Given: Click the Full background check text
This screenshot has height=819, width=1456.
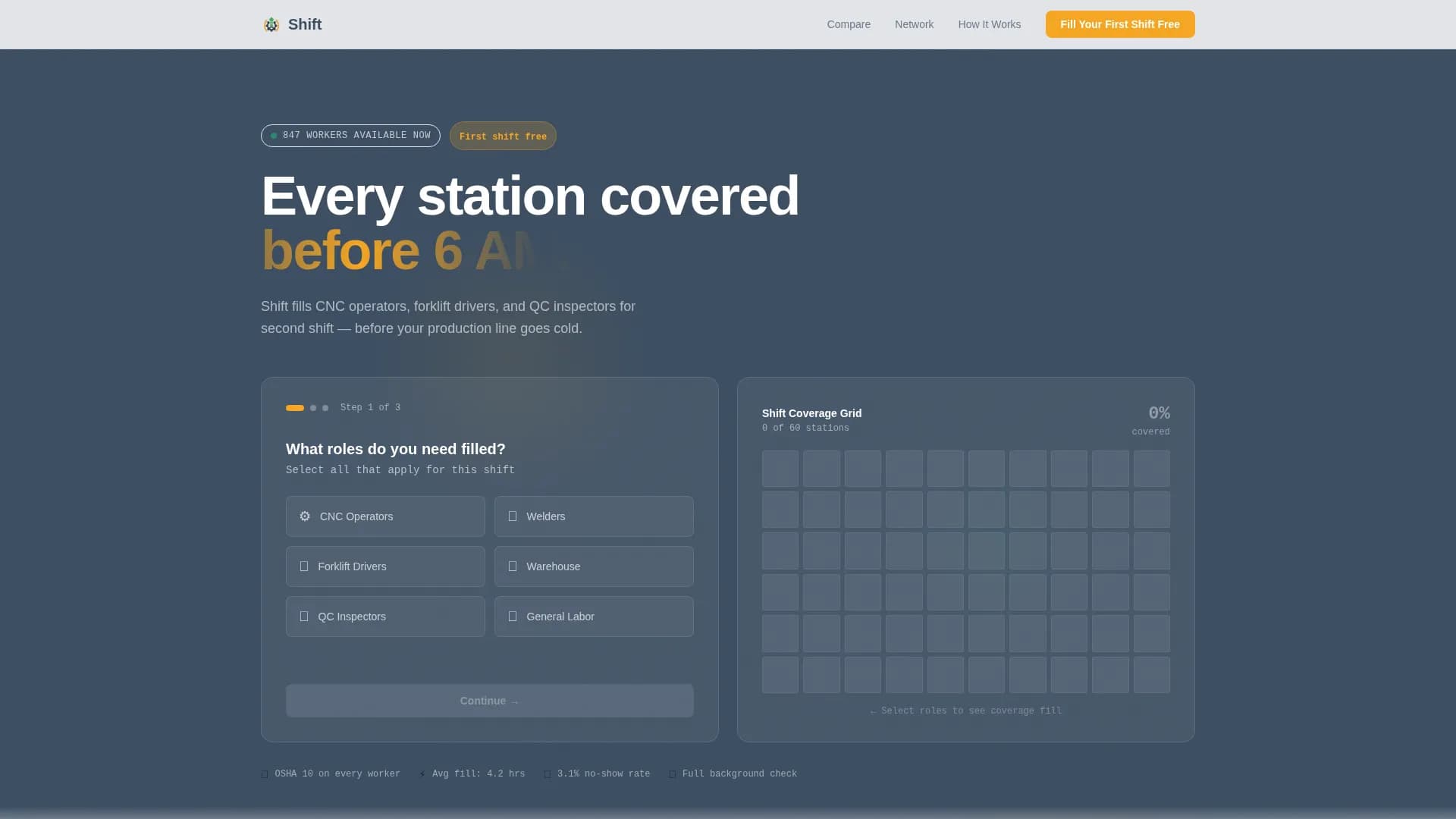Looking at the screenshot, I should (739, 774).
